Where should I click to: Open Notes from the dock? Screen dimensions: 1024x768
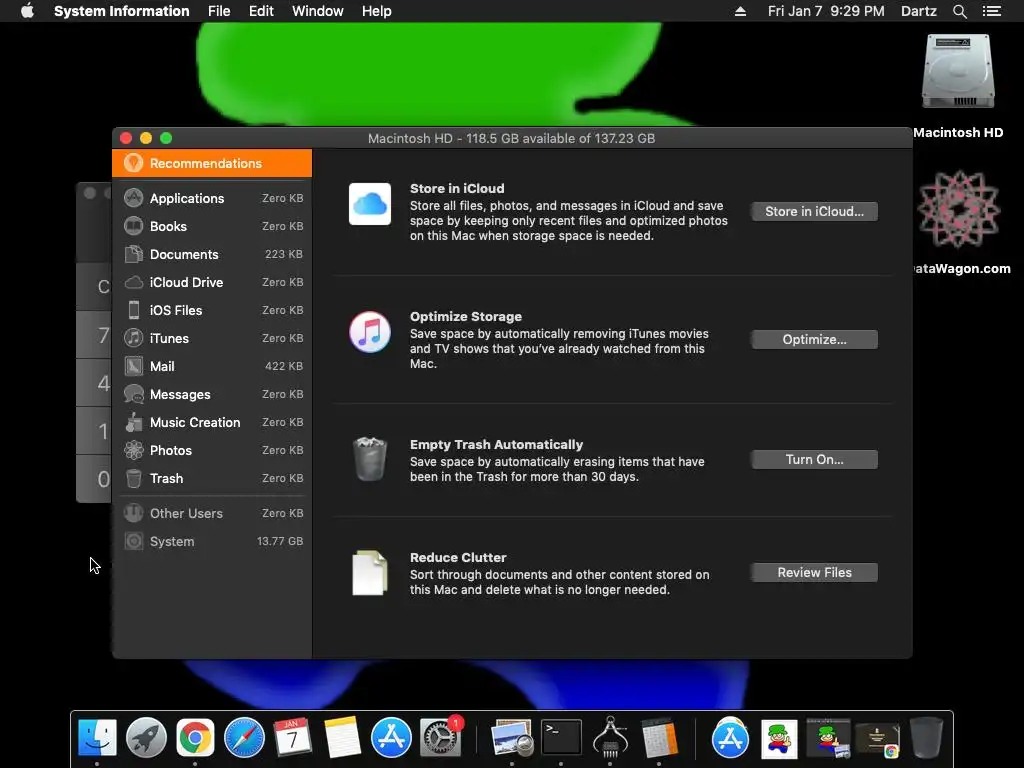pos(342,737)
